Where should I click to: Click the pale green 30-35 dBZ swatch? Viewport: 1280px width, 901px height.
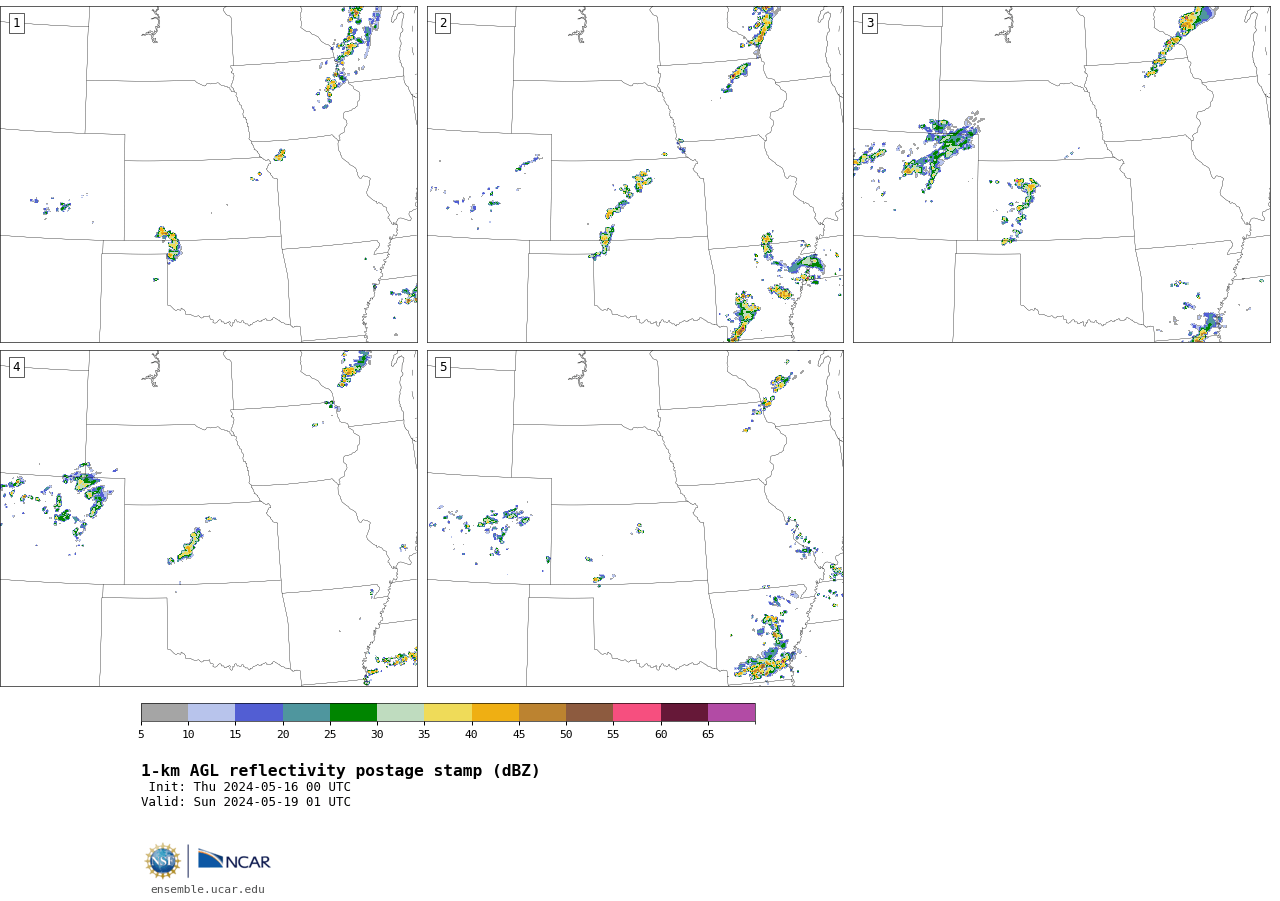(x=400, y=713)
